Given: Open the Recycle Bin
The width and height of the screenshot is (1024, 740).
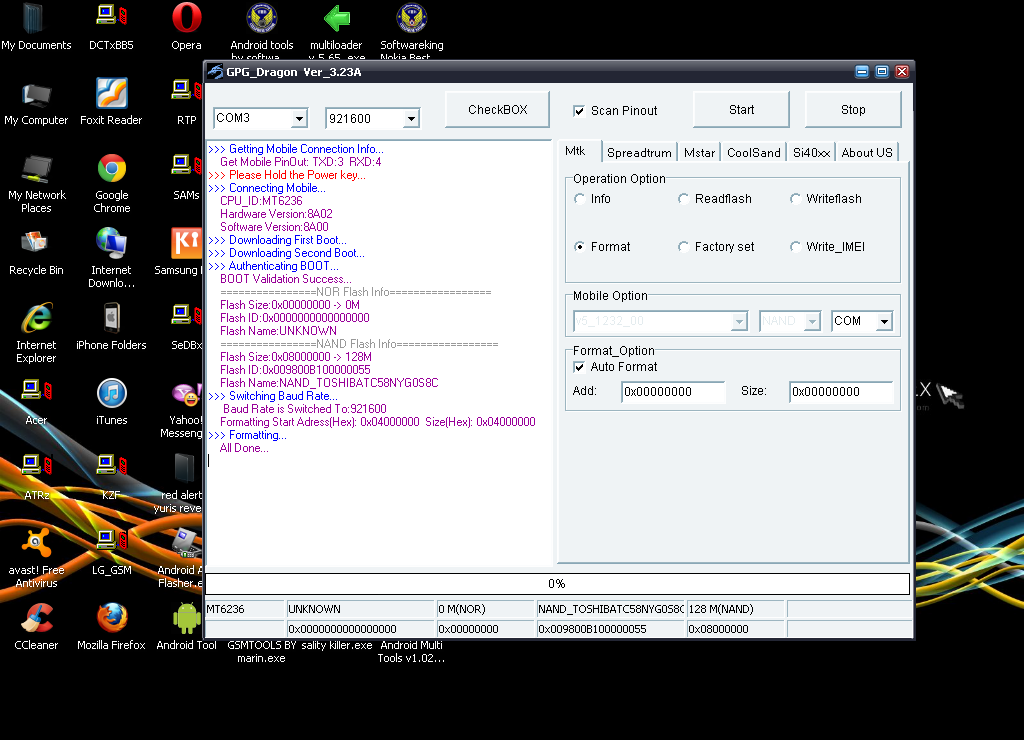Looking at the screenshot, I should [x=37, y=244].
